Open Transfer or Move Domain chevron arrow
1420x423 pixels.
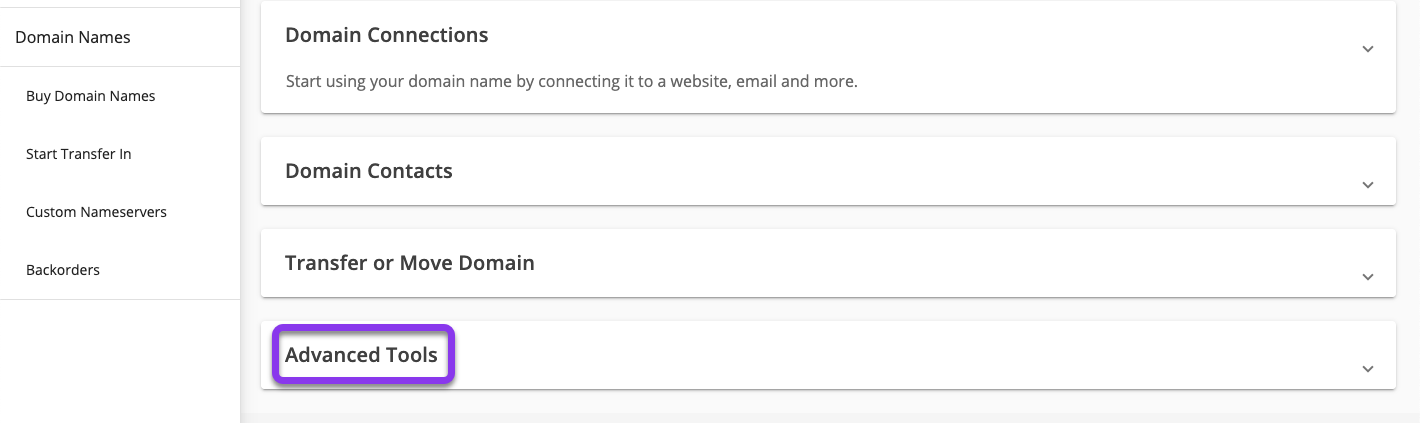[1368, 277]
